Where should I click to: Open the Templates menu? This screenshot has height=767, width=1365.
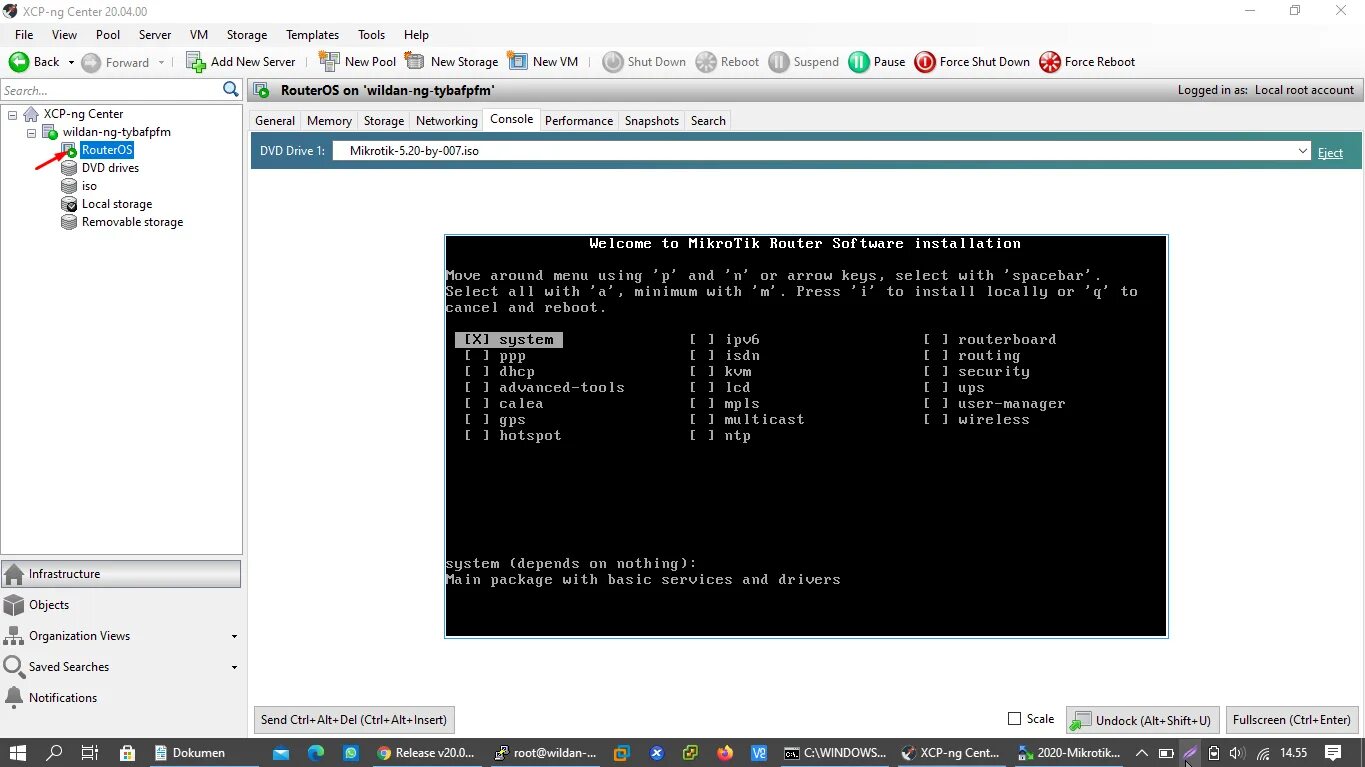click(x=312, y=34)
